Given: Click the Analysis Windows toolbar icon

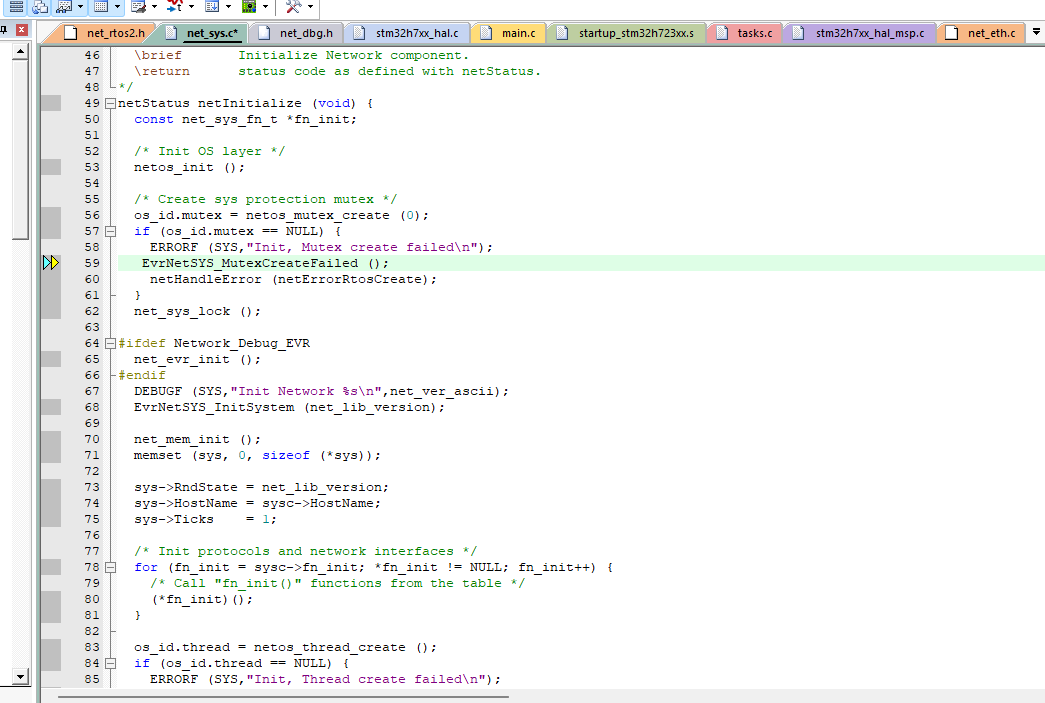Looking at the screenshot, I should (x=174, y=6).
